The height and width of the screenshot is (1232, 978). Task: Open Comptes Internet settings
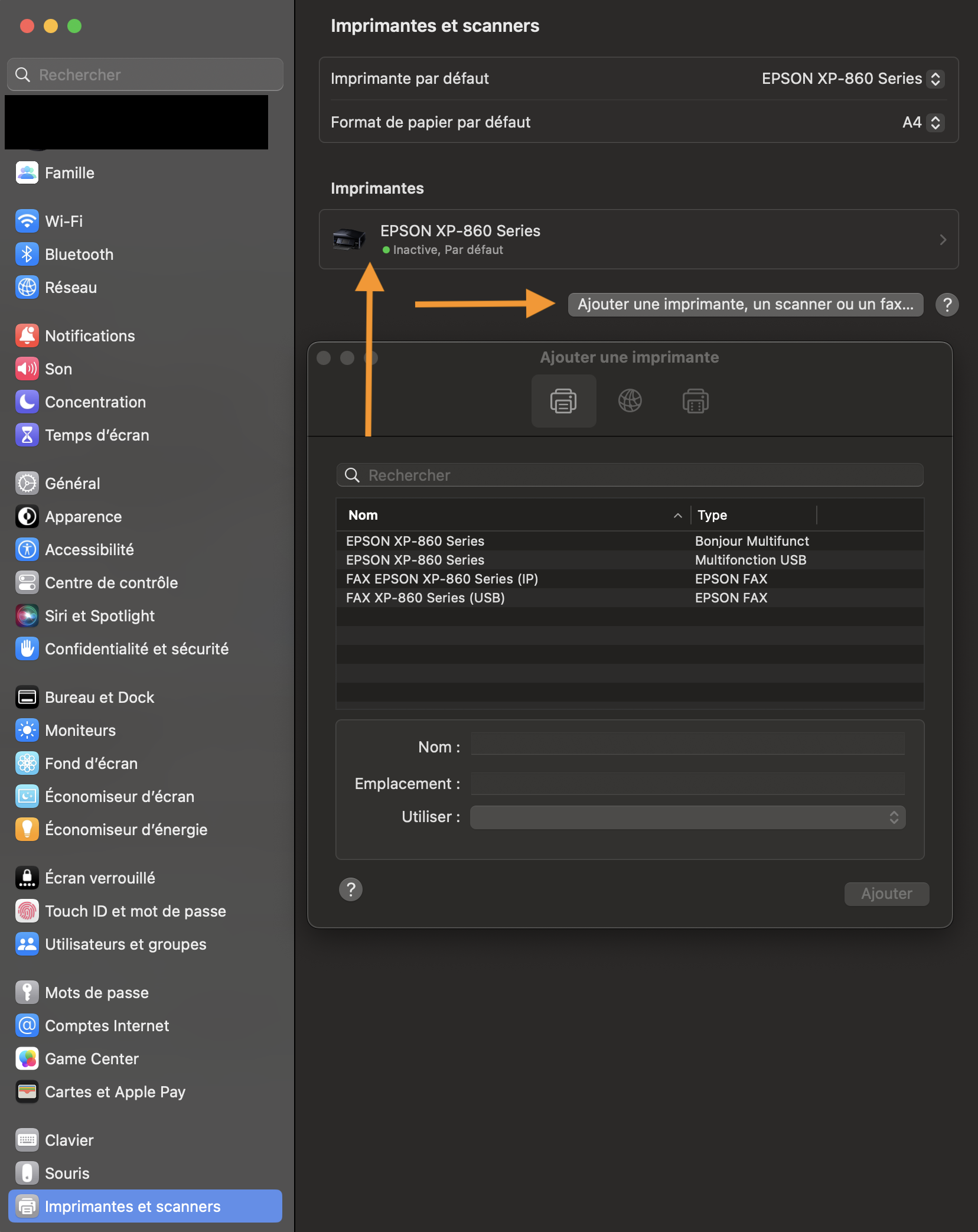click(145, 1026)
